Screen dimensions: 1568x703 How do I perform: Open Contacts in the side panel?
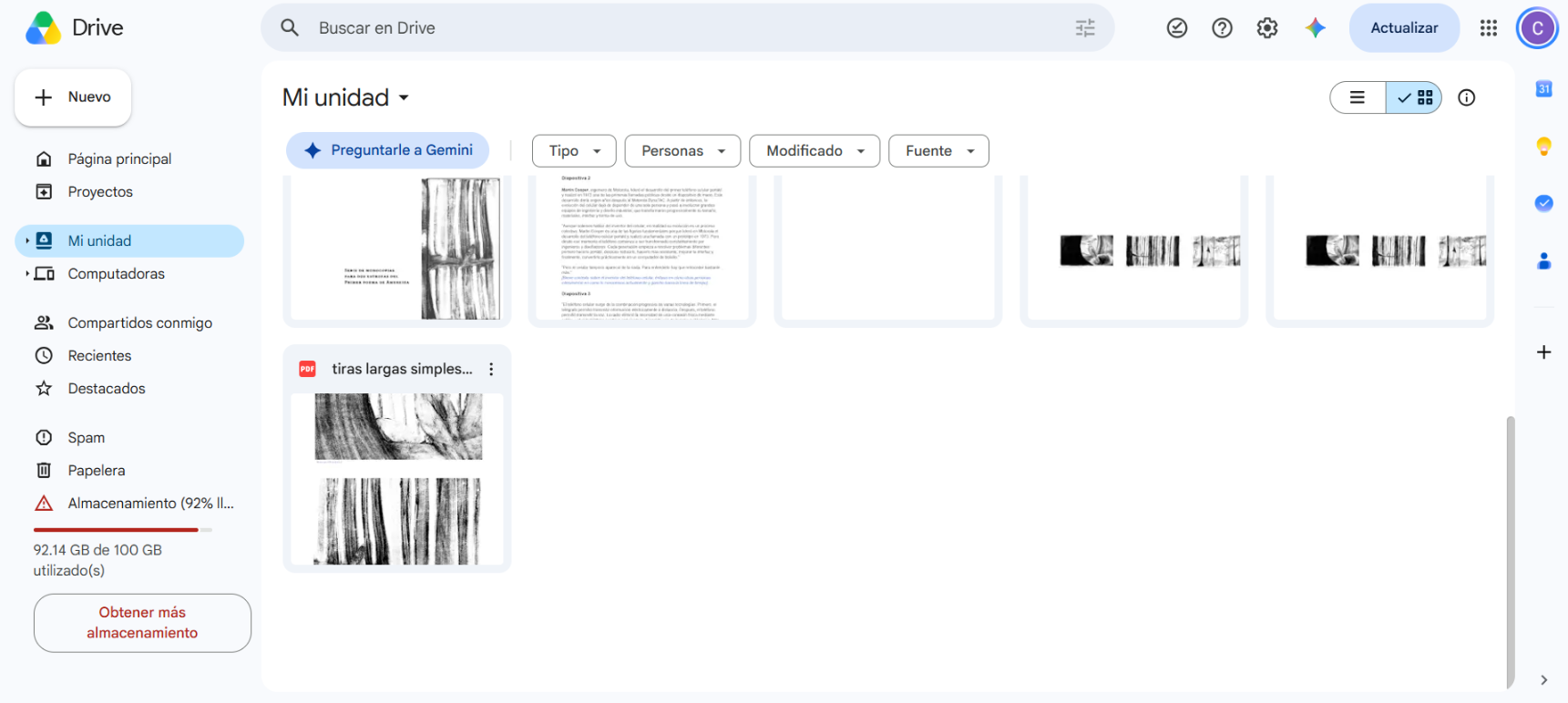[1543, 260]
